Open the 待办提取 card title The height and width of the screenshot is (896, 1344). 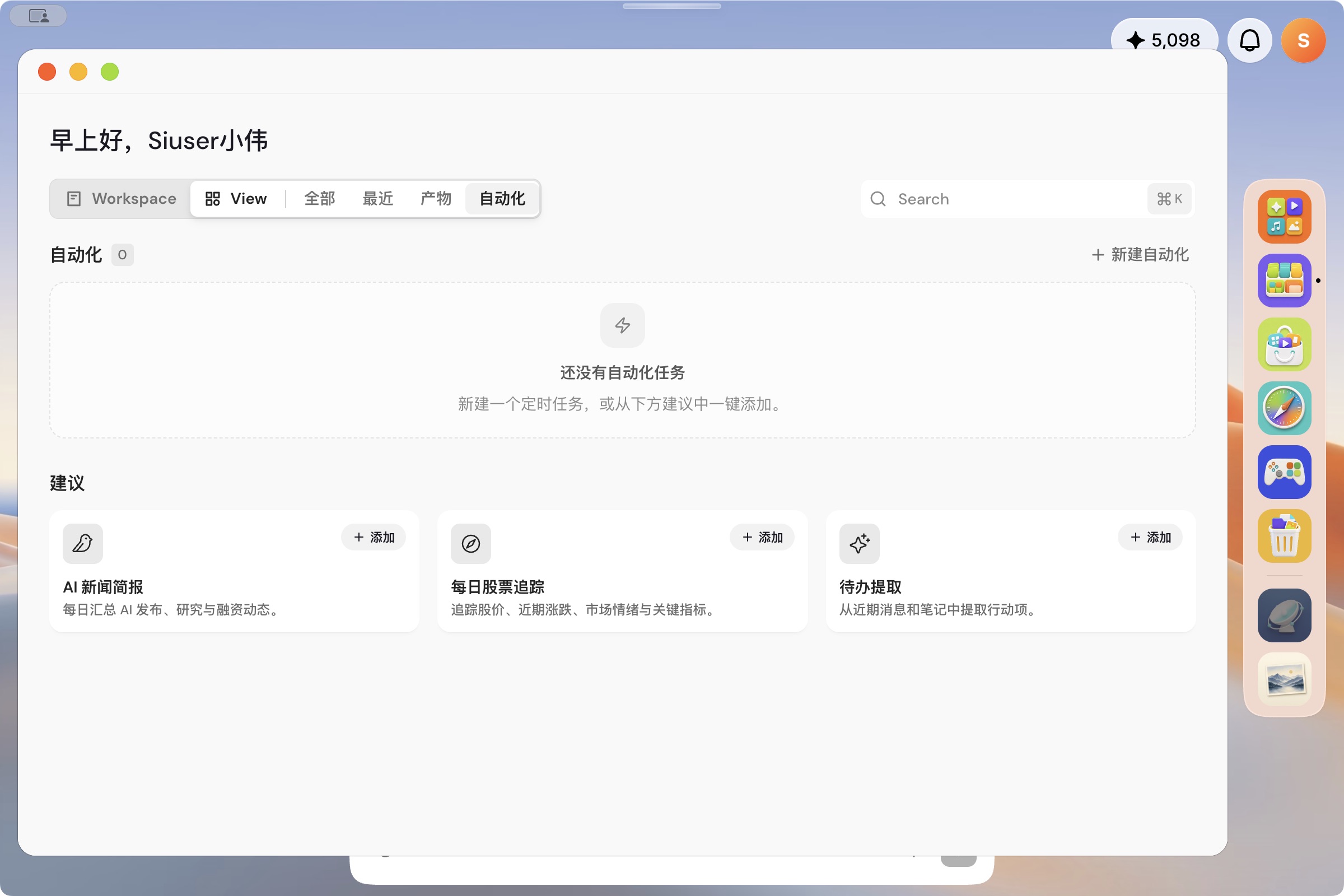click(x=870, y=587)
